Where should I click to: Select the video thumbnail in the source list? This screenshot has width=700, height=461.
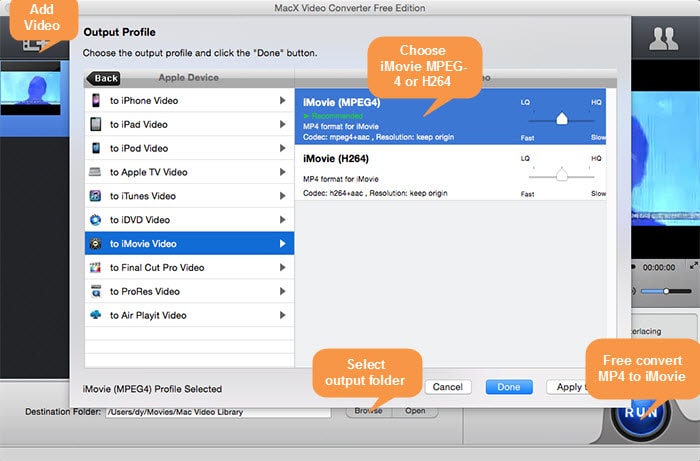coord(30,88)
